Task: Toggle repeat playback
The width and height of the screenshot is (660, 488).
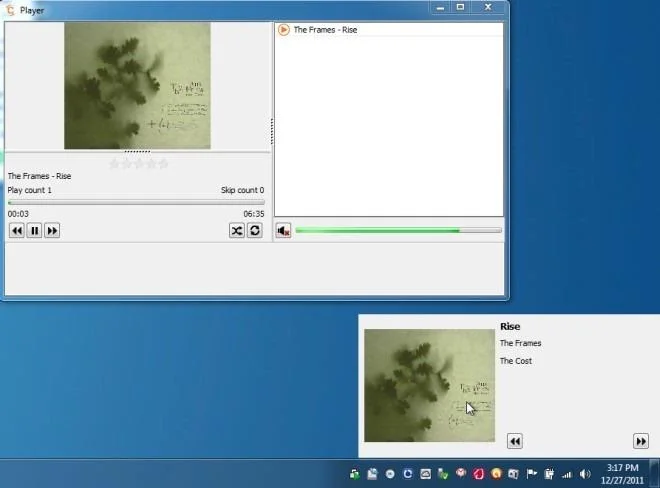Action: pyautogui.click(x=255, y=230)
